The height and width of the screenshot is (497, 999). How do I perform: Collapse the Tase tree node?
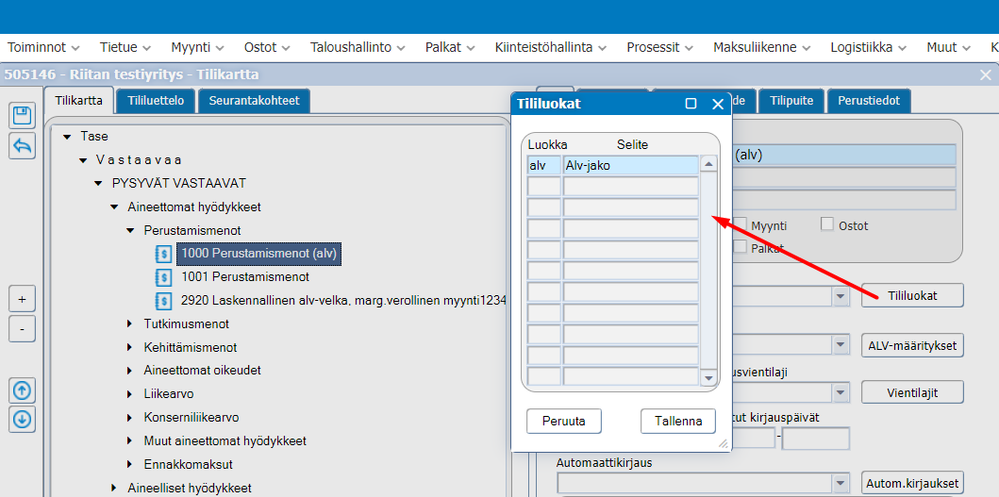(x=67, y=136)
